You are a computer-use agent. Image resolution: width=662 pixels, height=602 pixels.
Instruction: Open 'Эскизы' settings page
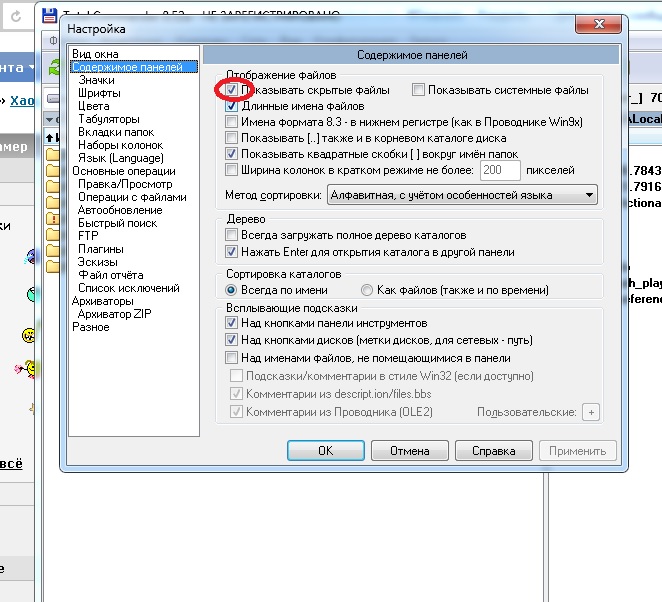coord(98,262)
